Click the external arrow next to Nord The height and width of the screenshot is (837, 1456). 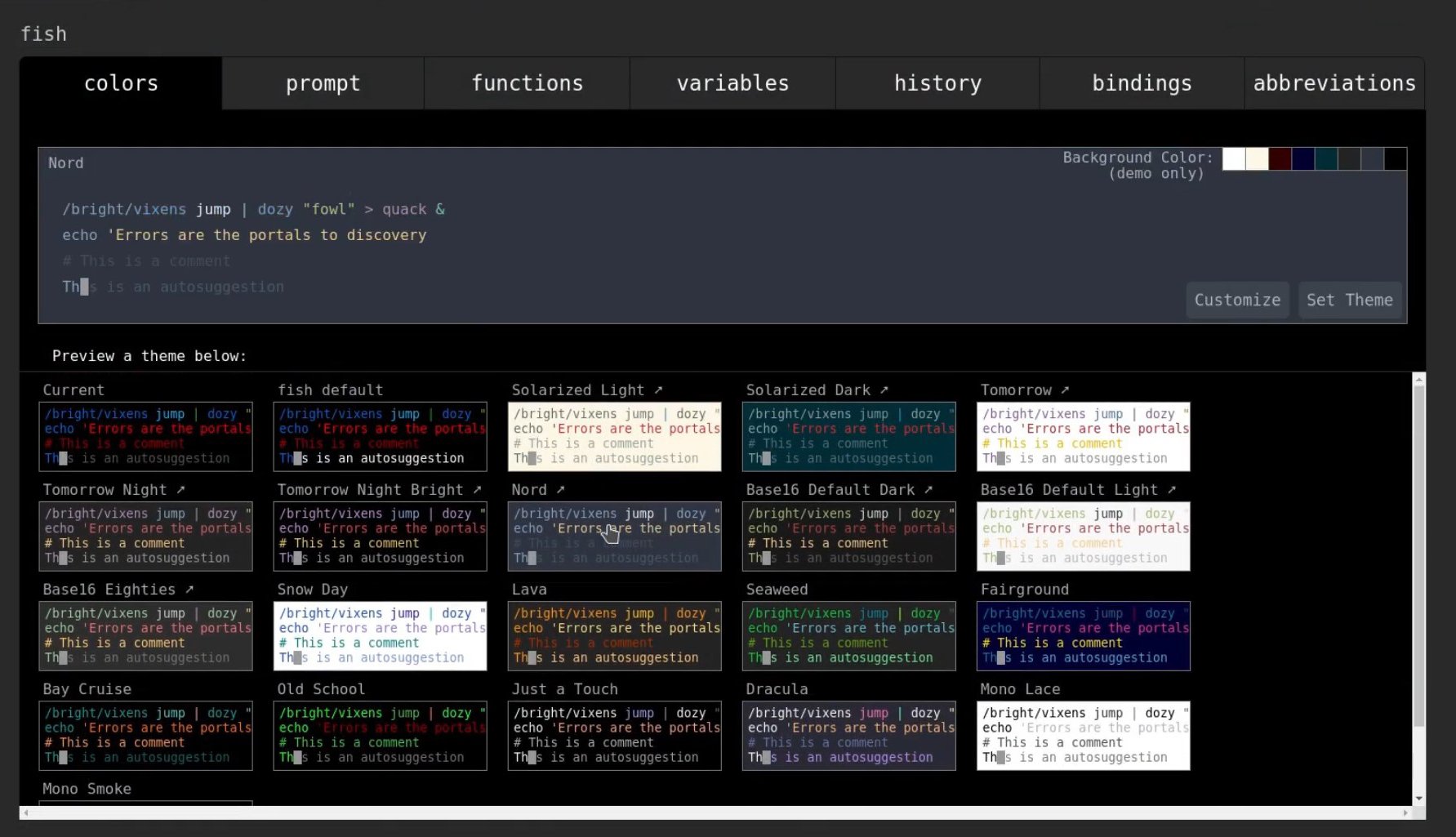point(560,490)
